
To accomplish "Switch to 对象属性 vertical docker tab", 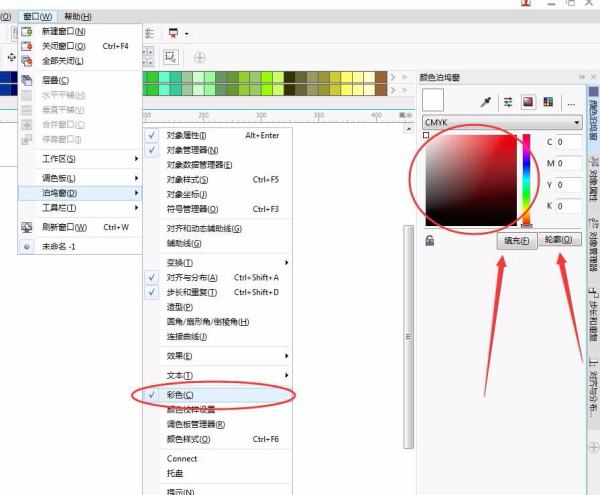I will (x=593, y=179).
